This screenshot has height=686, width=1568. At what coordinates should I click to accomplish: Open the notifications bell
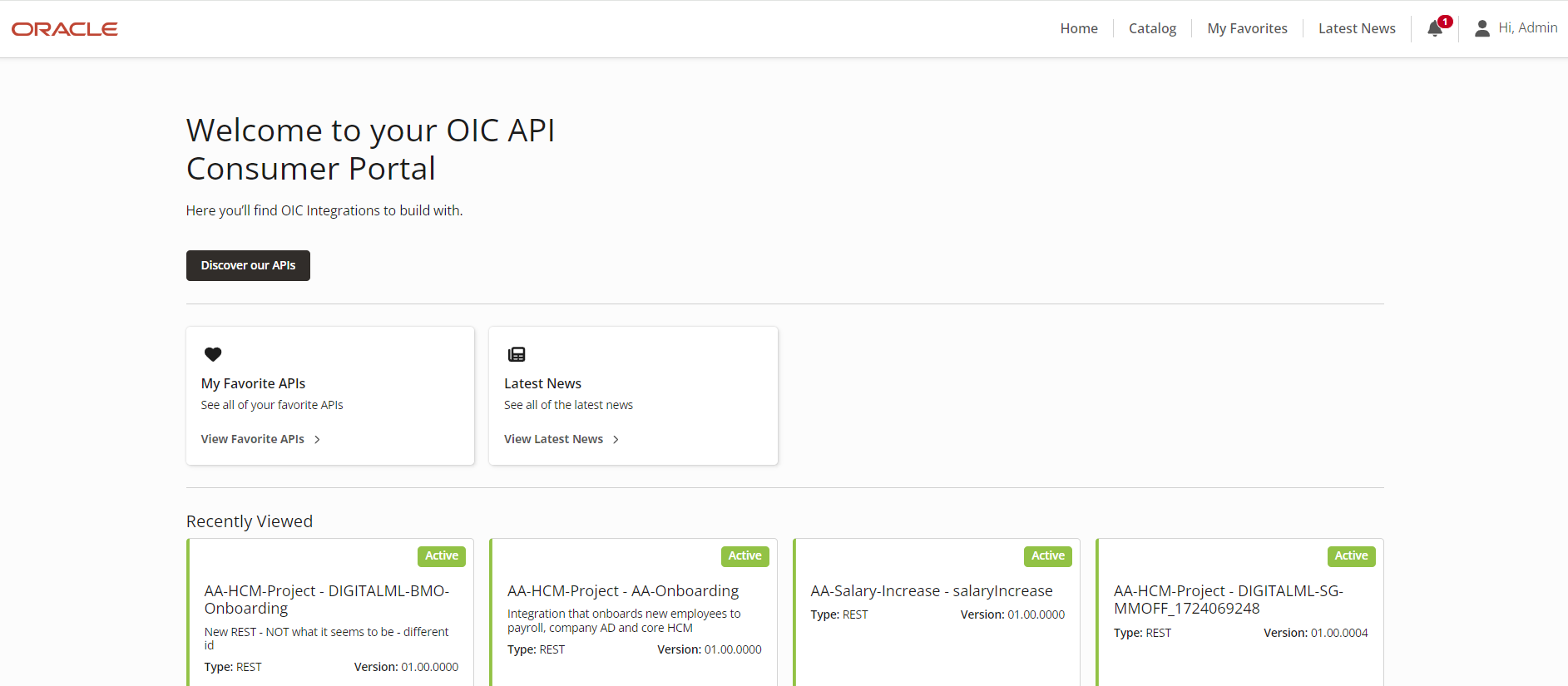point(1435,29)
